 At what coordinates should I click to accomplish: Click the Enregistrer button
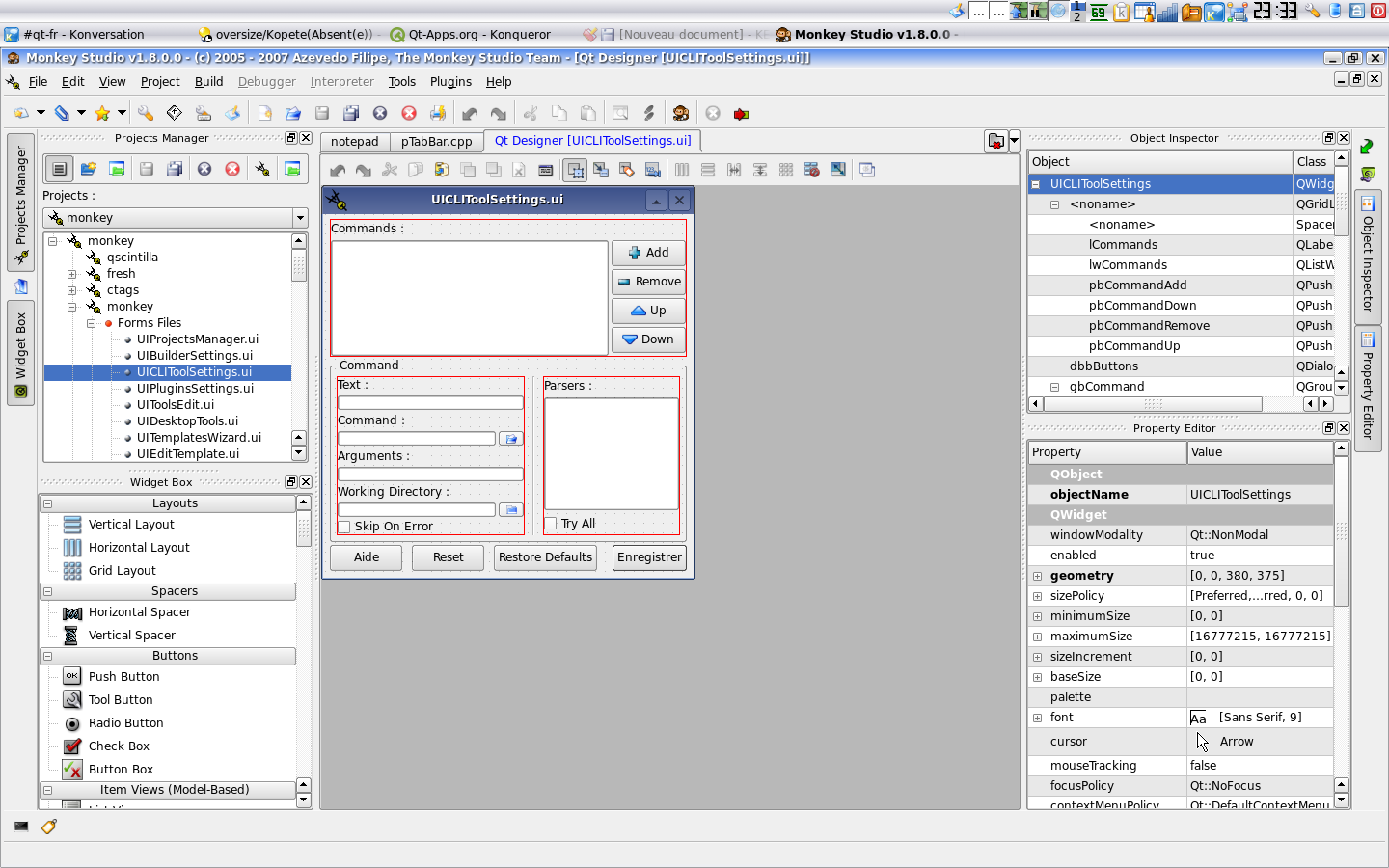pos(649,557)
